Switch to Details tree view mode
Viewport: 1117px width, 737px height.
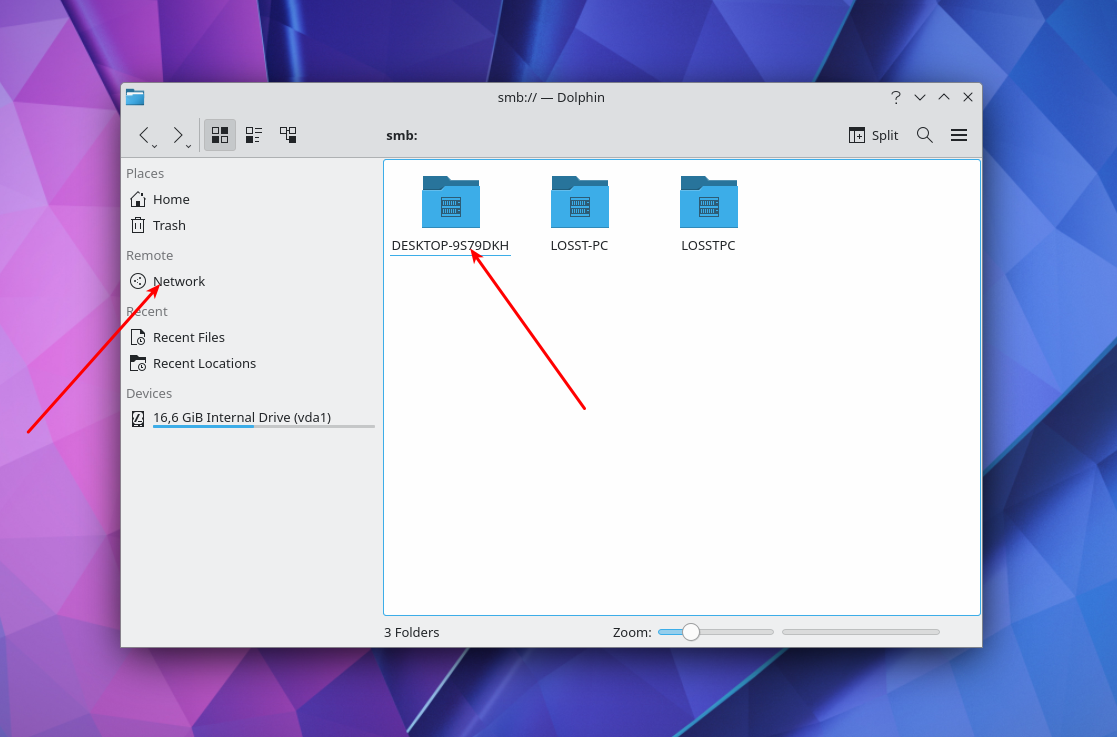[x=288, y=135]
